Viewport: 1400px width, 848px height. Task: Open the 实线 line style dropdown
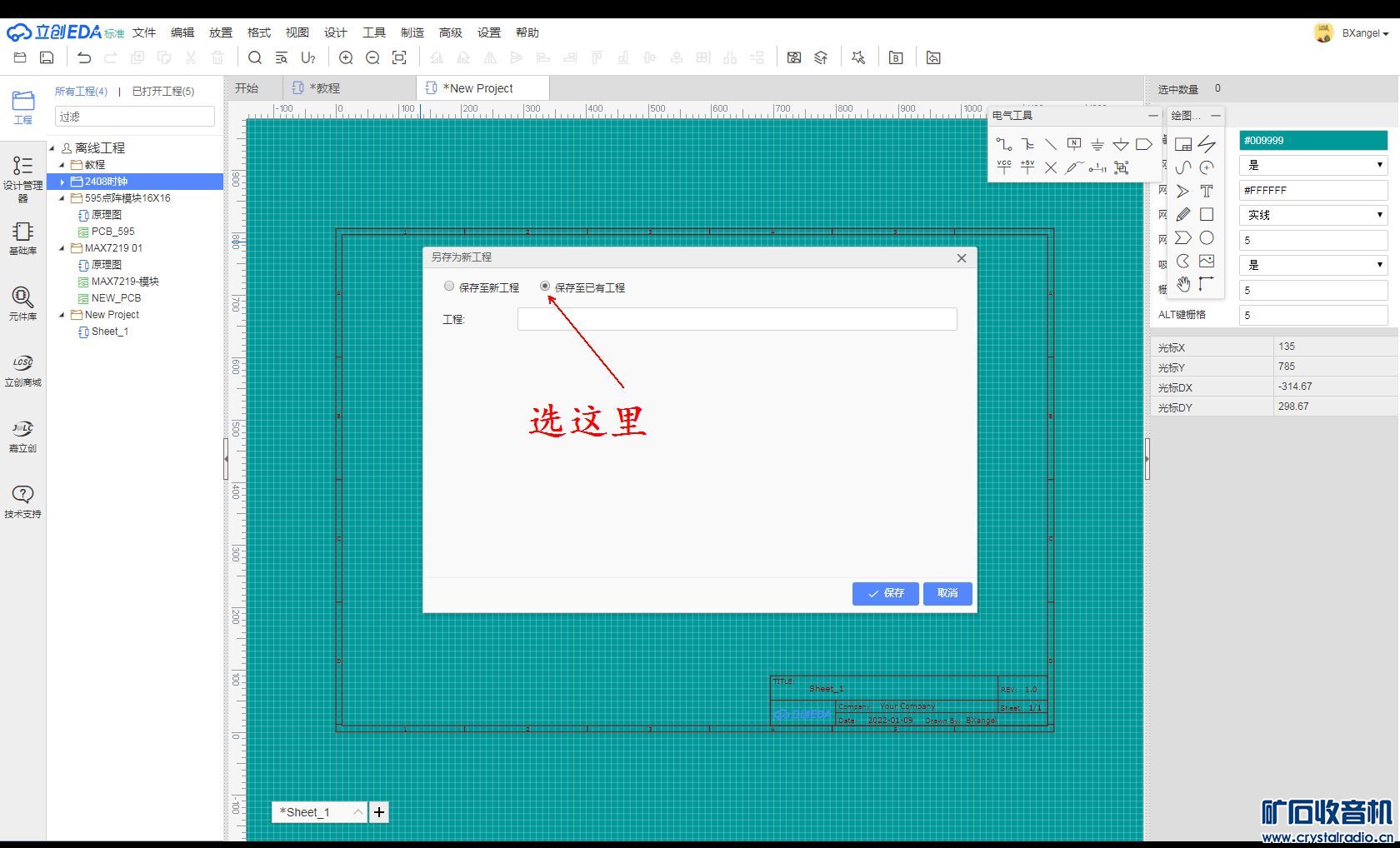pos(1312,215)
